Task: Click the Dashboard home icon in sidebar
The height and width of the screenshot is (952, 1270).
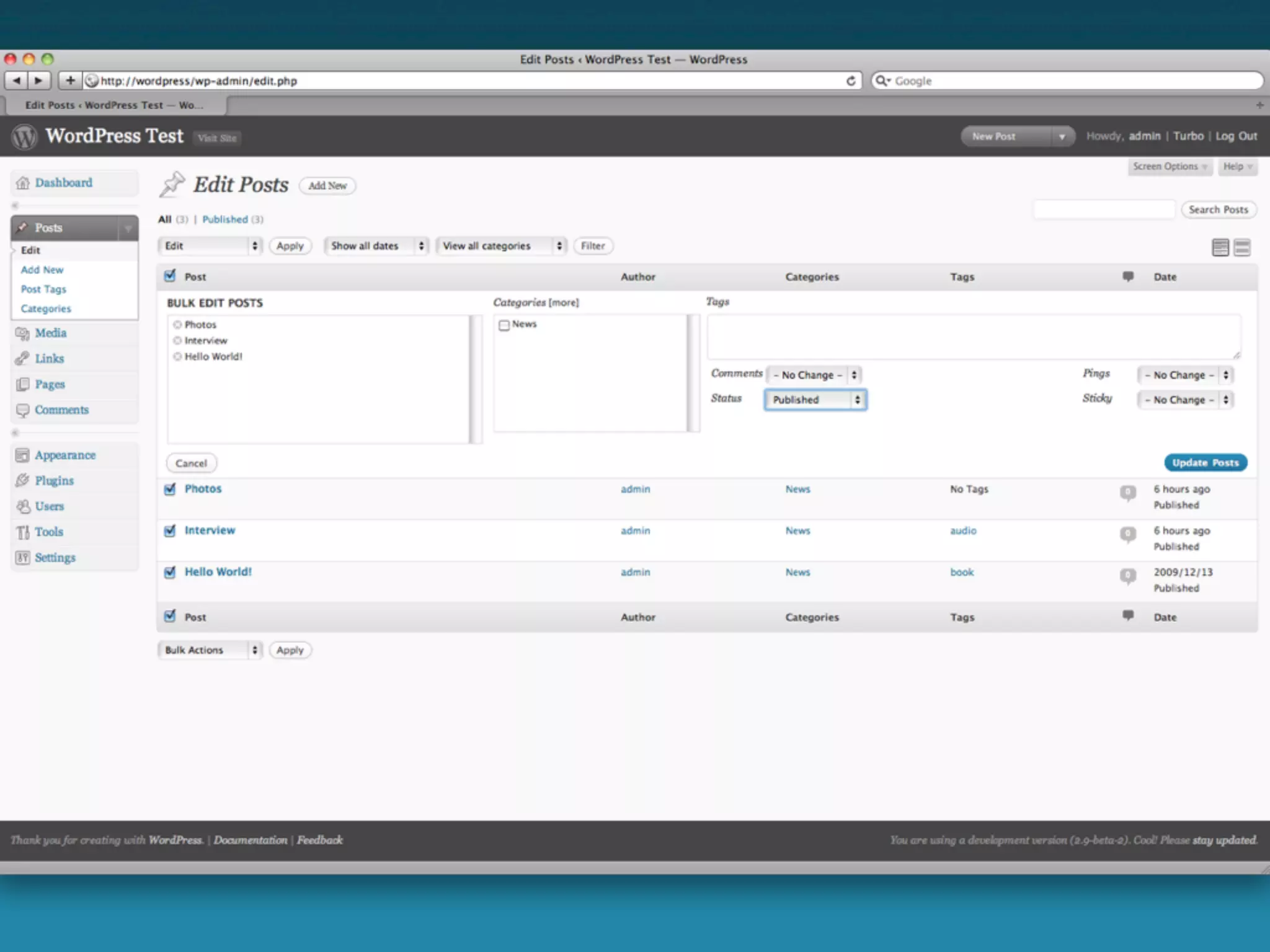Action: pos(23,183)
